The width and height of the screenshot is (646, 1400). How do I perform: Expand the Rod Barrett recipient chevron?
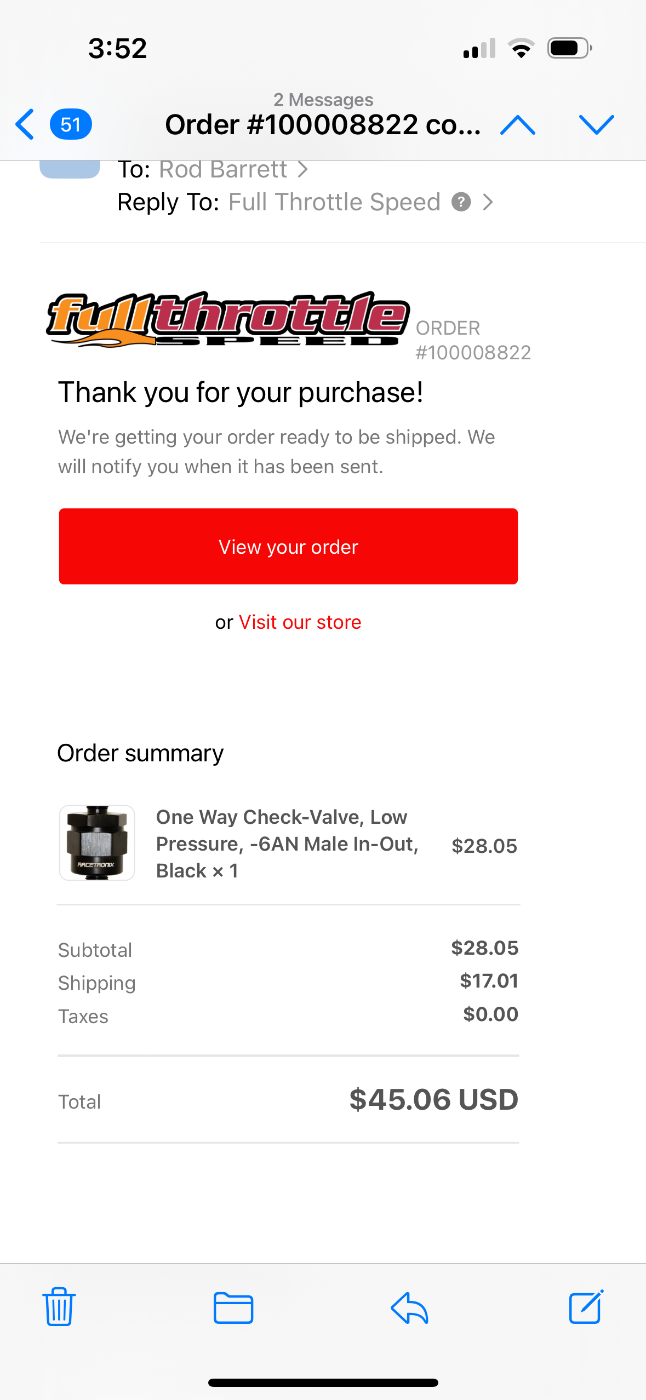tap(302, 170)
